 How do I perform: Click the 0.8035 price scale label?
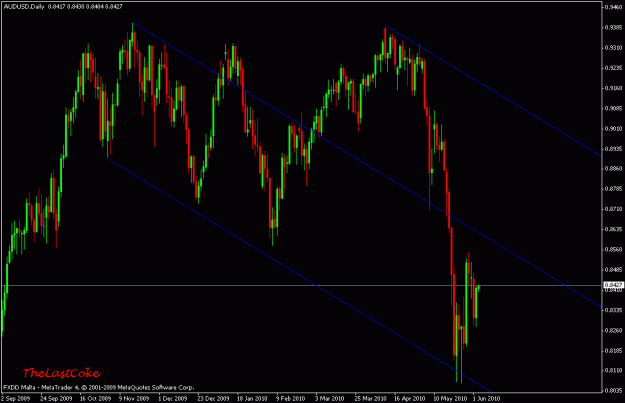614,391
